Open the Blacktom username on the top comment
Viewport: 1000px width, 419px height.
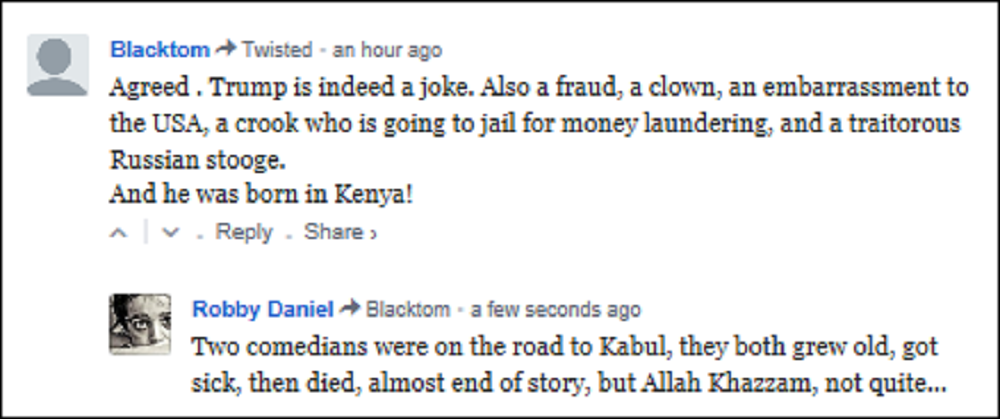(x=160, y=49)
